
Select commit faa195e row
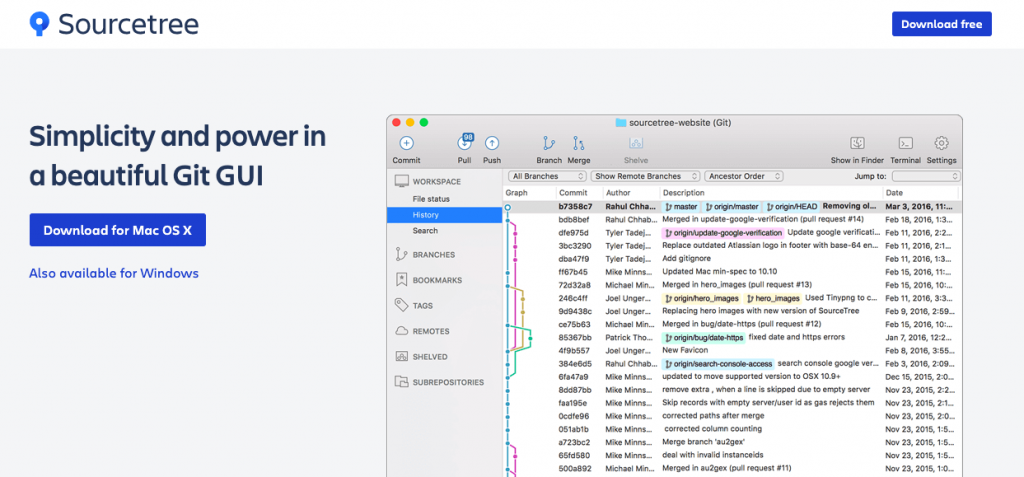(x=731, y=403)
